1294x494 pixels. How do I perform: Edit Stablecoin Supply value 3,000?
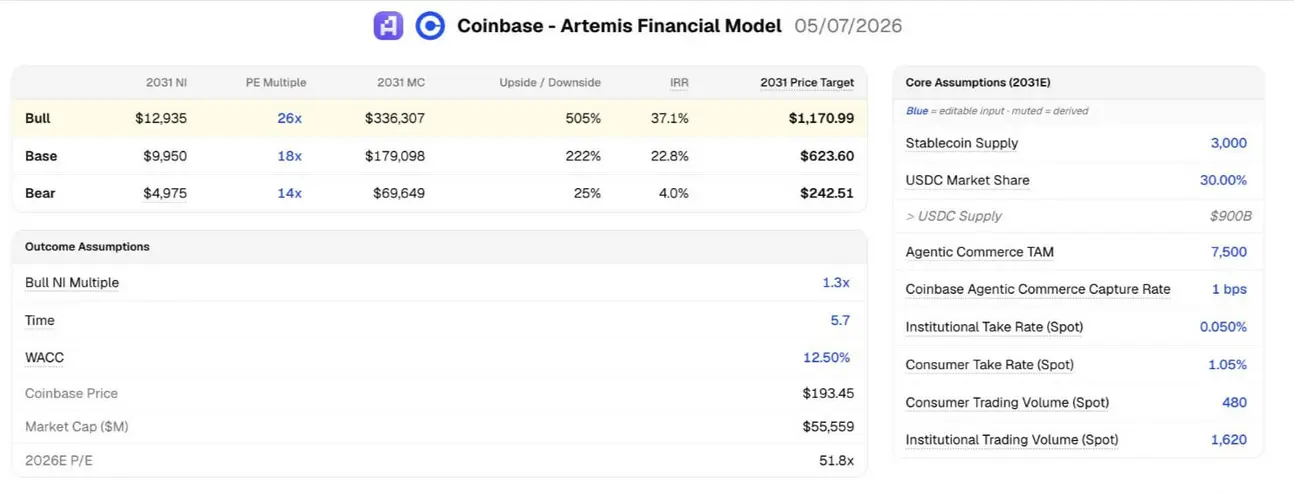point(1229,143)
